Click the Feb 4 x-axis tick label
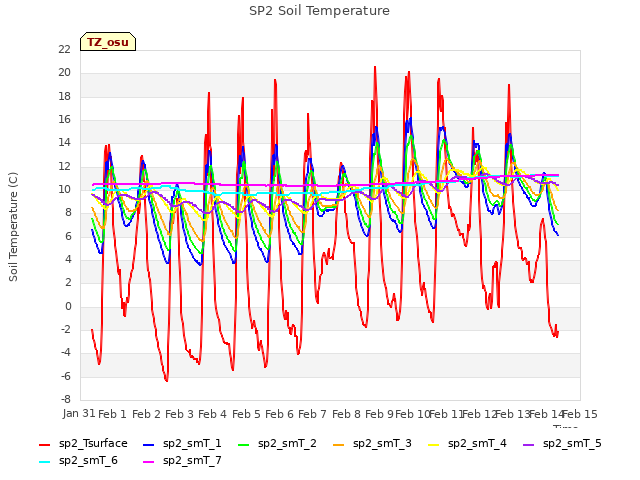Screen dimensions: 640x480 click(212, 414)
